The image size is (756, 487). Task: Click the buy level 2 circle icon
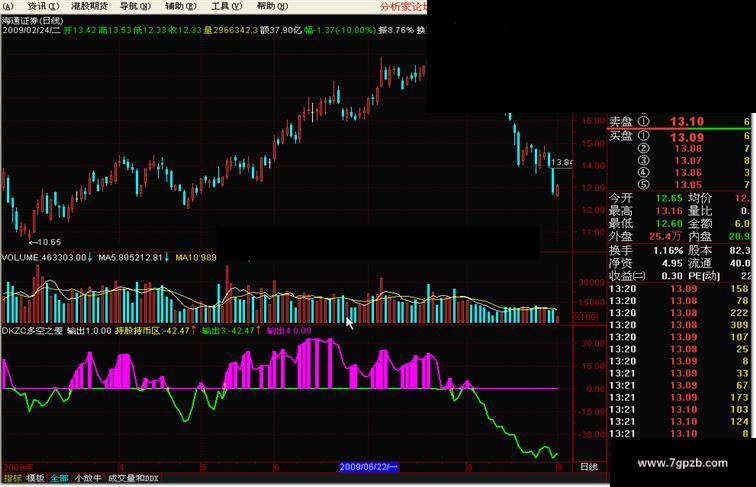(643, 149)
